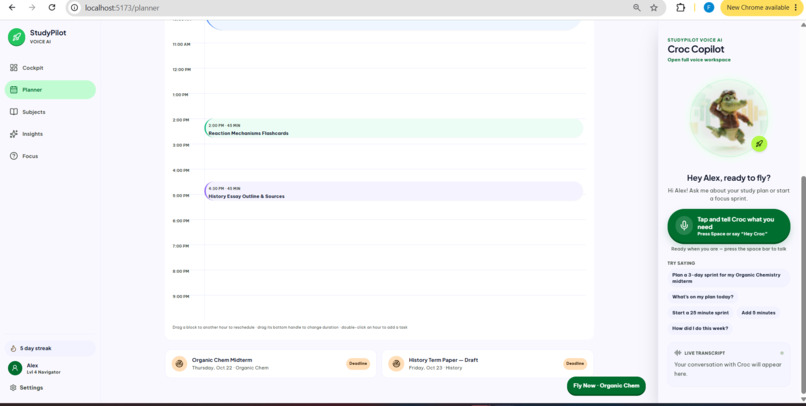Screen dimensions: 806x406
Task: Click the Croc mascot avatar image
Action: coord(729,118)
